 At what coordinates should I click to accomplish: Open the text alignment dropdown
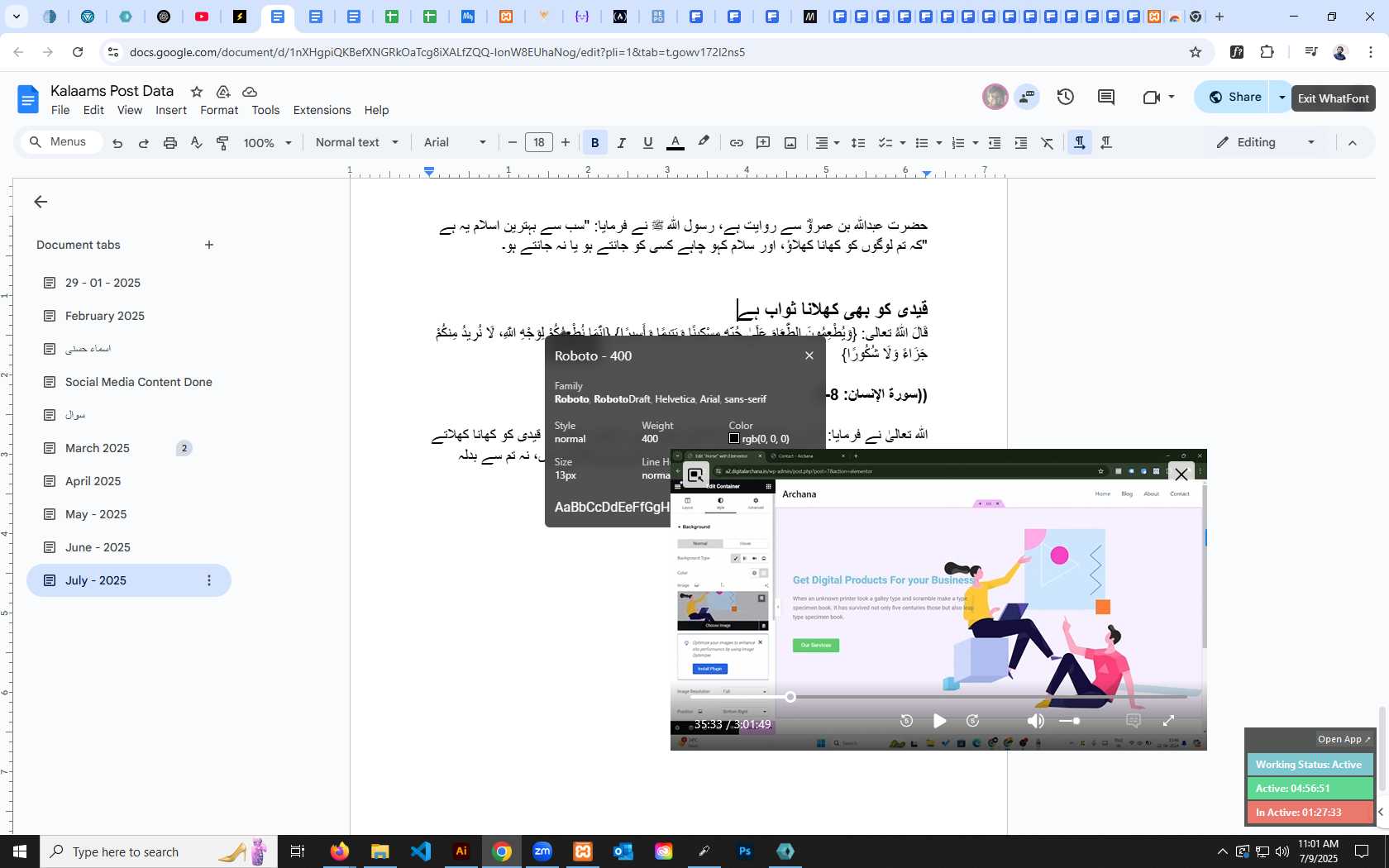point(828,143)
